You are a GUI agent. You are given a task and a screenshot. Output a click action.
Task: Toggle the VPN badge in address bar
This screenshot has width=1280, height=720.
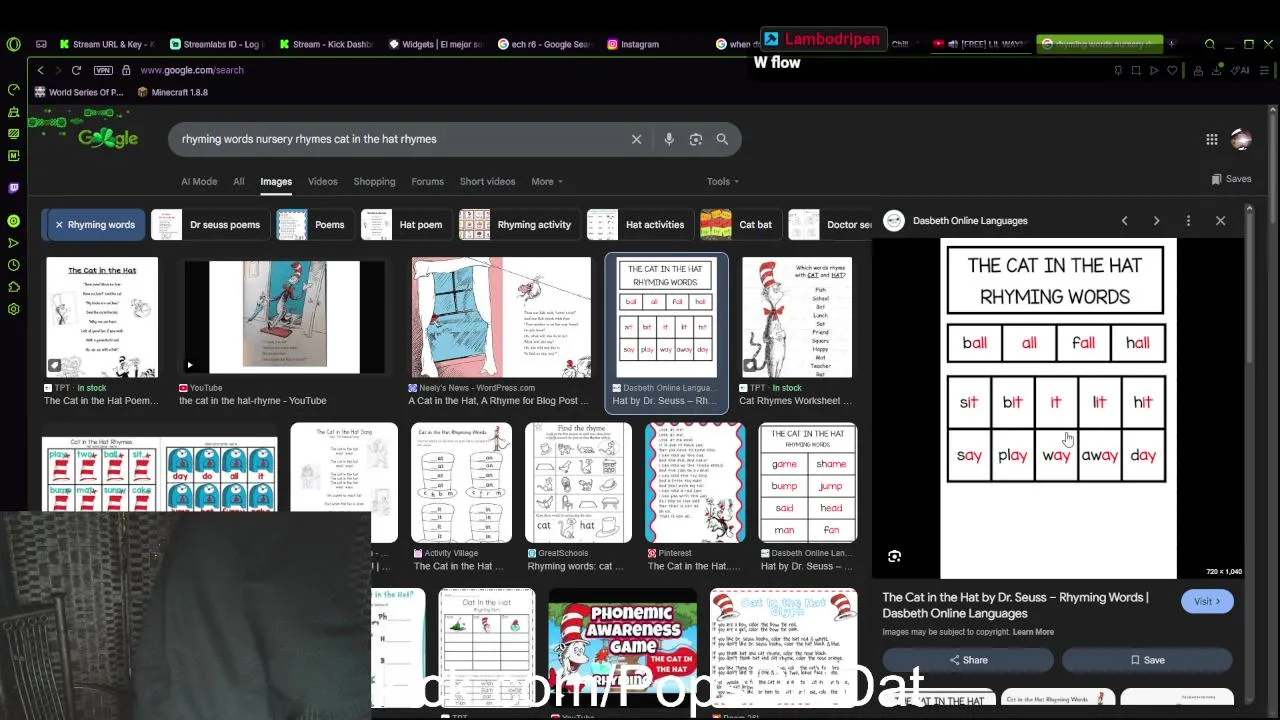[103, 70]
